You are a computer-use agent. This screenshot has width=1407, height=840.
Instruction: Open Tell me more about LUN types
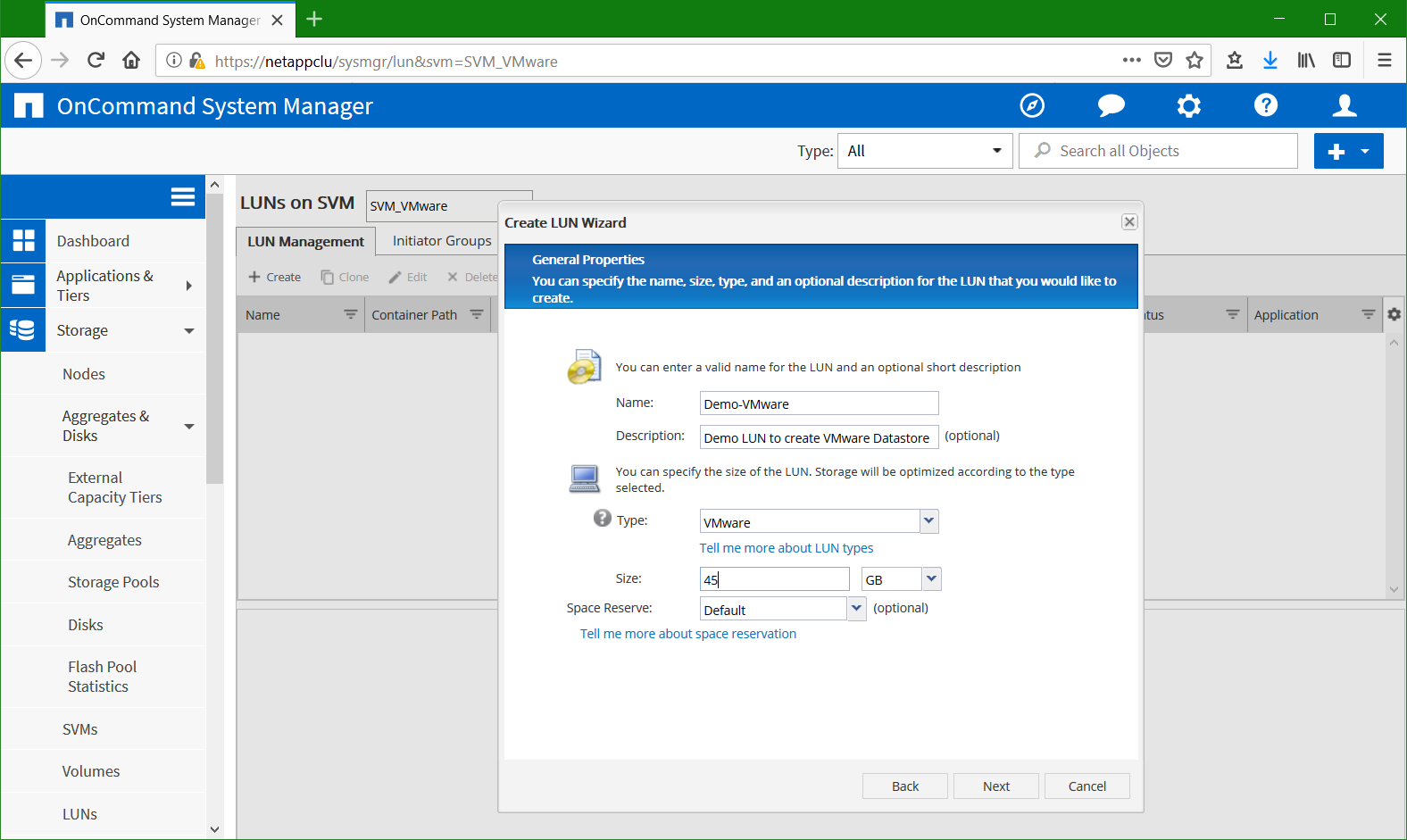787,548
